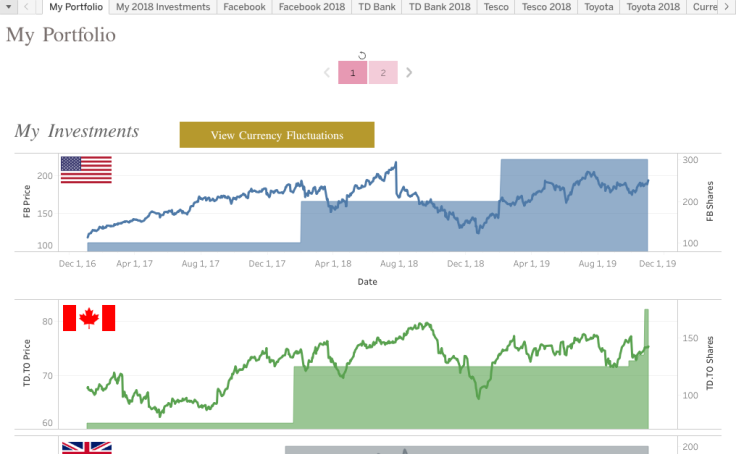Open the Toyota tab

coord(599,7)
